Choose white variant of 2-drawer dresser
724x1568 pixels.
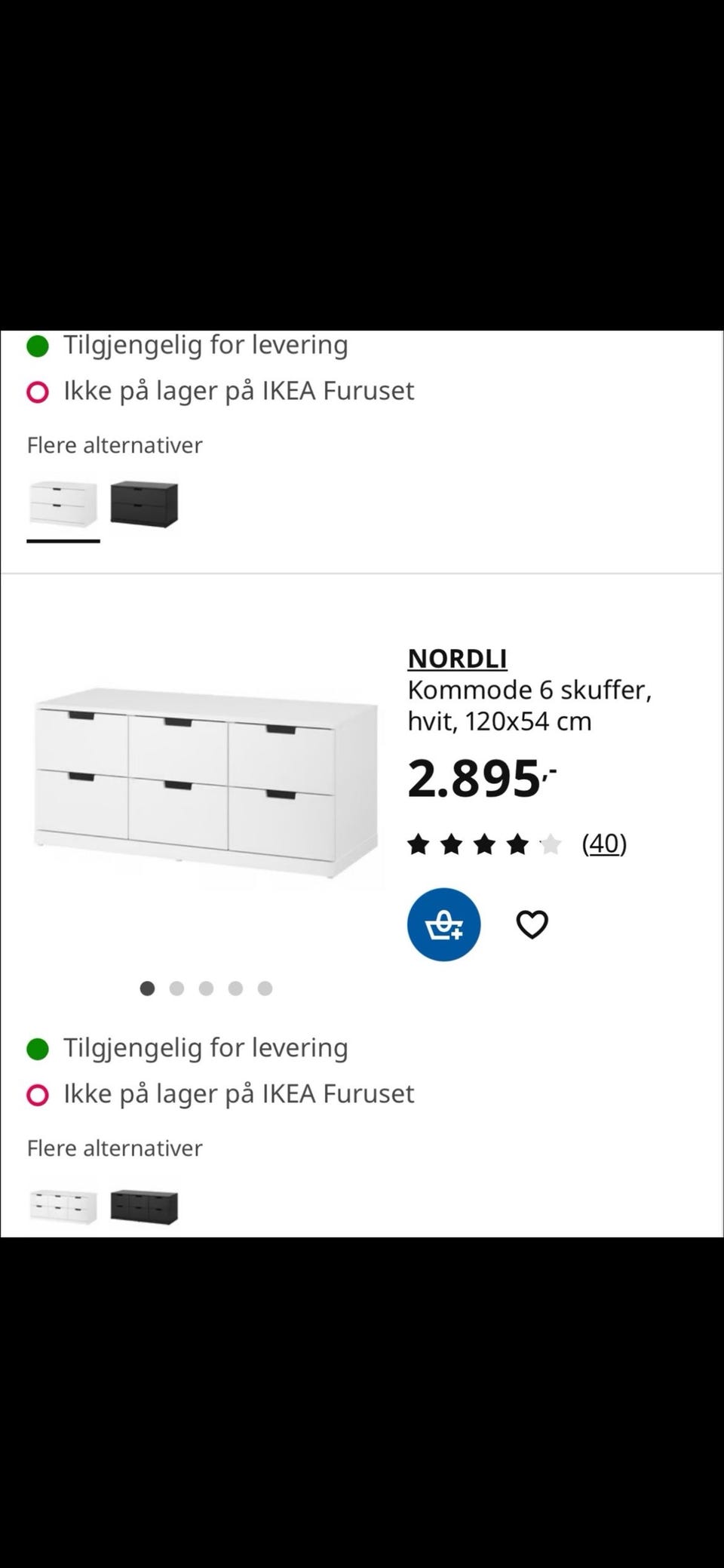pos(63,503)
